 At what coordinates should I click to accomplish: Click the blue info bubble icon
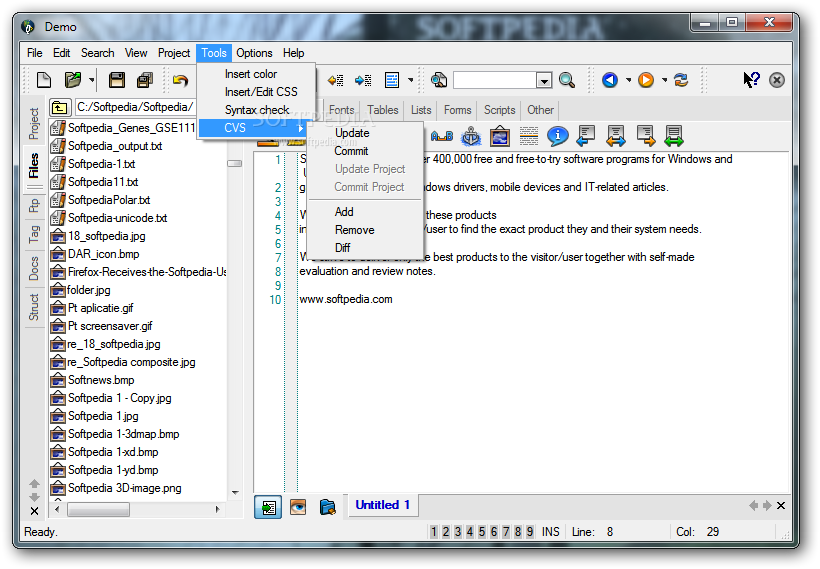(557, 136)
